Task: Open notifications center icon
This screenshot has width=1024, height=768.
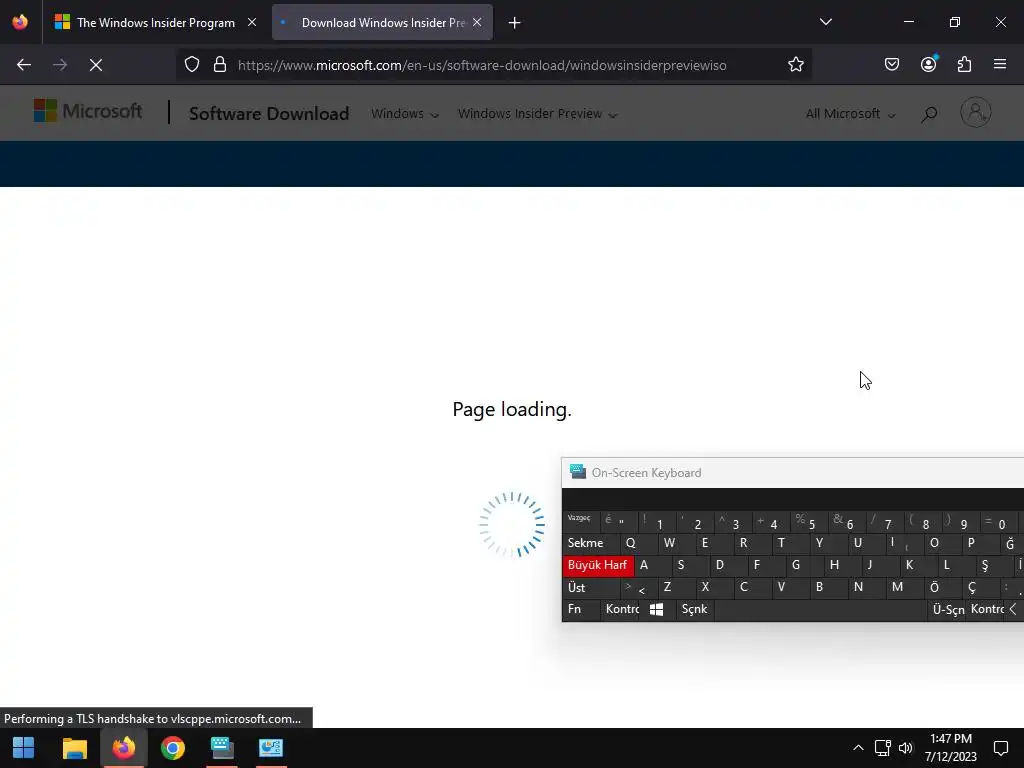Action: [x=1000, y=748]
